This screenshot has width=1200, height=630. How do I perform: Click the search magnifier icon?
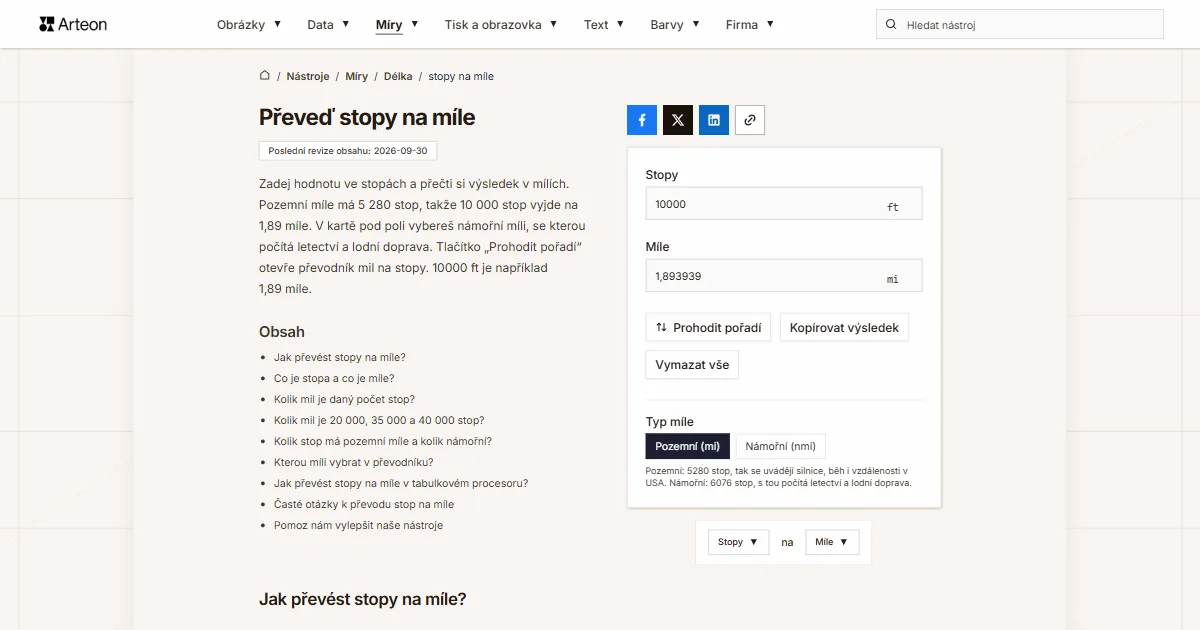pyautogui.click(x=891, y=24)
